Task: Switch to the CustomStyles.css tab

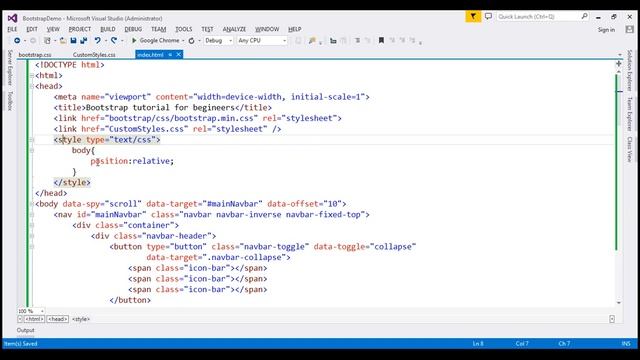Action: pos(94,55)
